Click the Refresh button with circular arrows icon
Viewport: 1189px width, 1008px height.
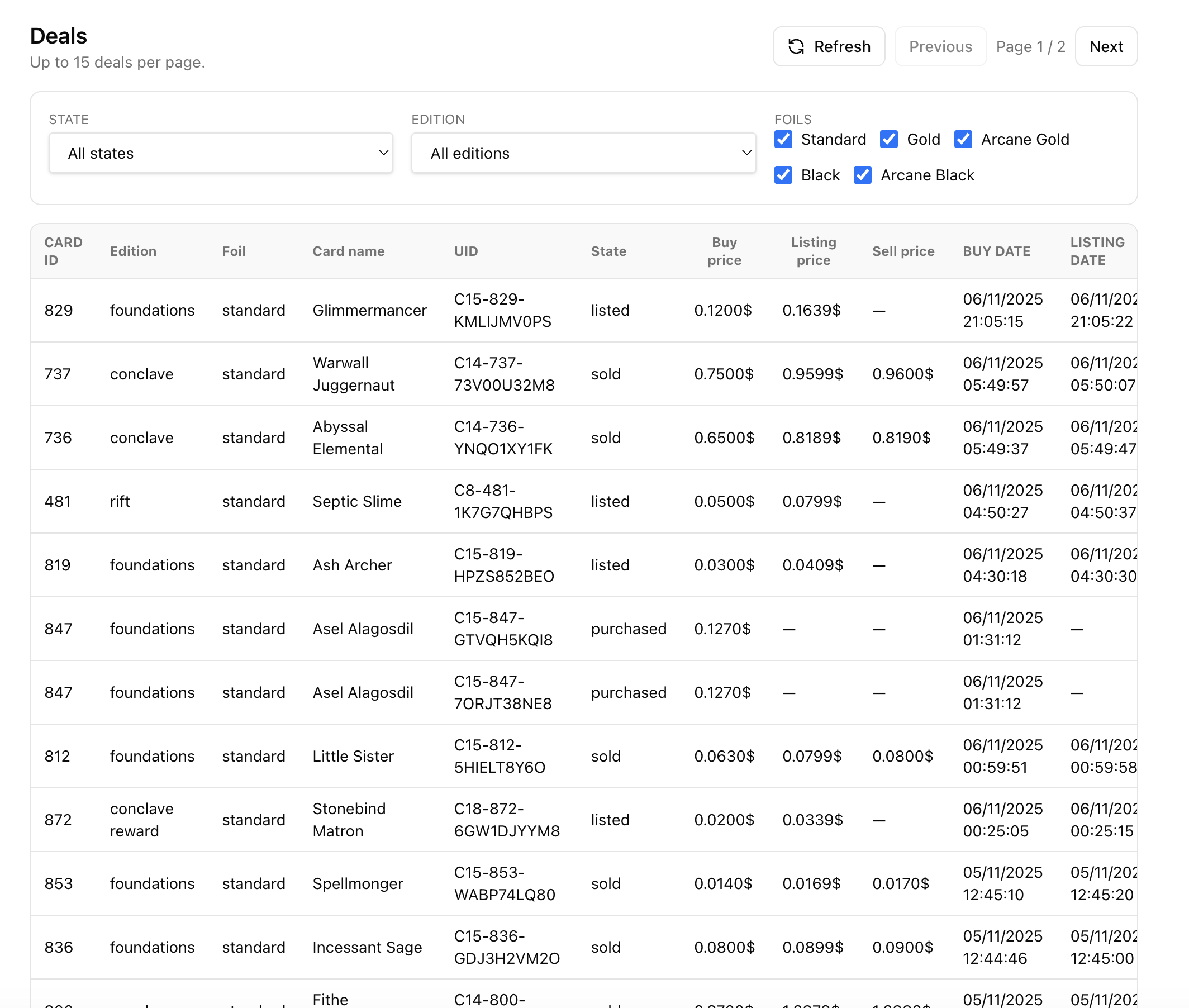point(829,46)
